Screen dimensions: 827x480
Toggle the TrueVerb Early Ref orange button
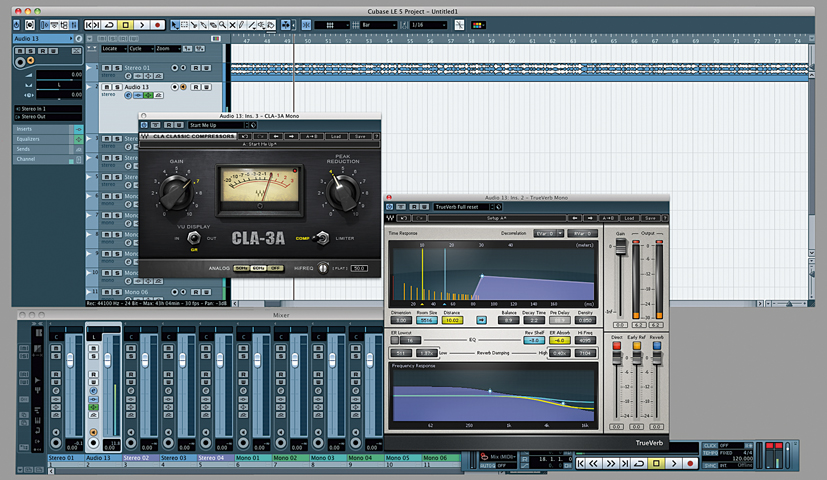click(x=637, y=346)
